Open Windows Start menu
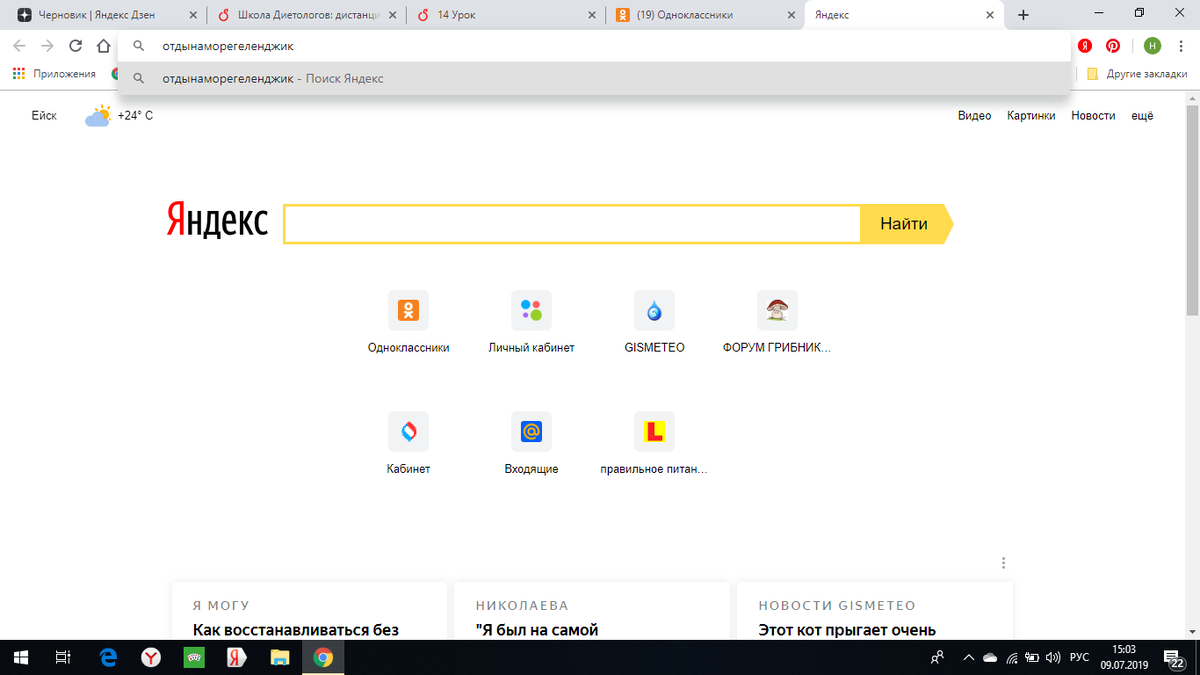 click(x=22, y=657)
